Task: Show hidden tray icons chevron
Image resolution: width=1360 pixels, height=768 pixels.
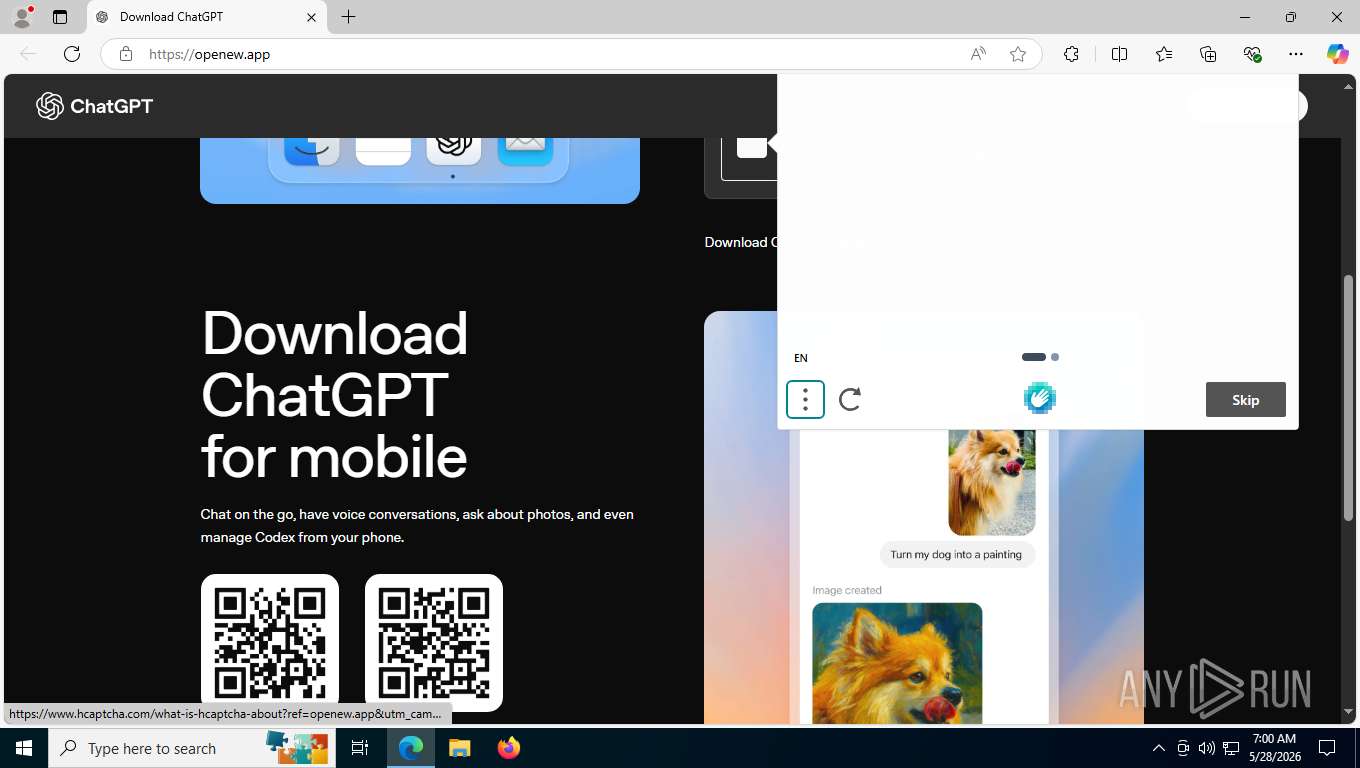Action: [1159, 748]
